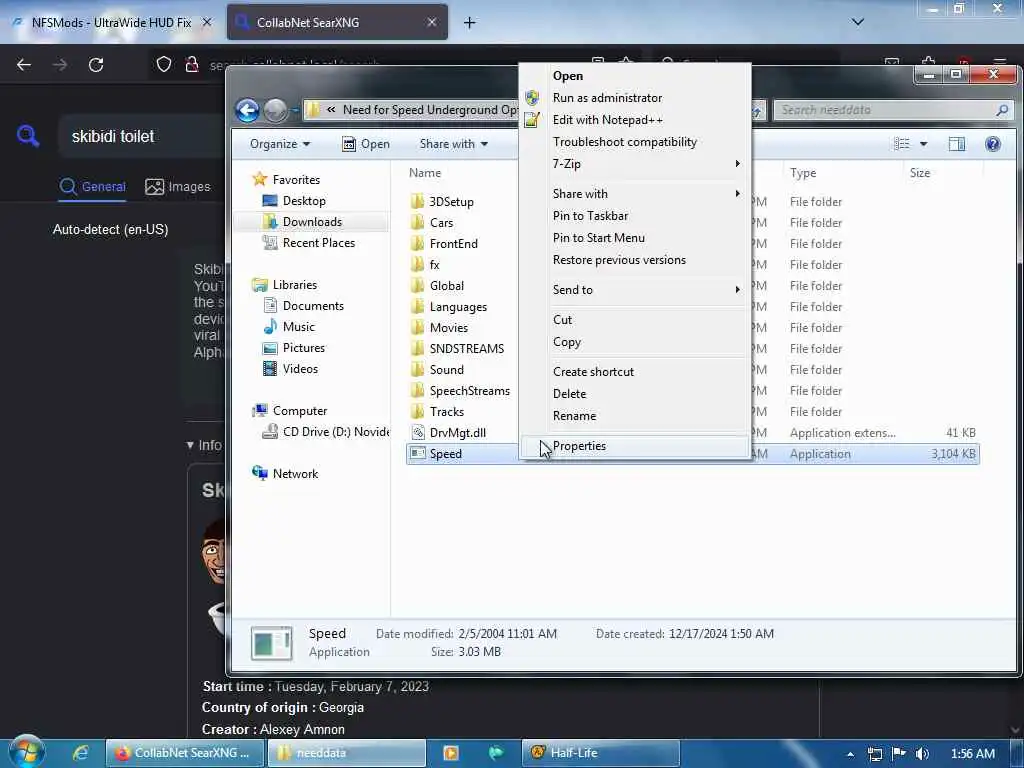Click the browser reload icon
Viewport: 1024px width, 768px height.
click(96, 65)
